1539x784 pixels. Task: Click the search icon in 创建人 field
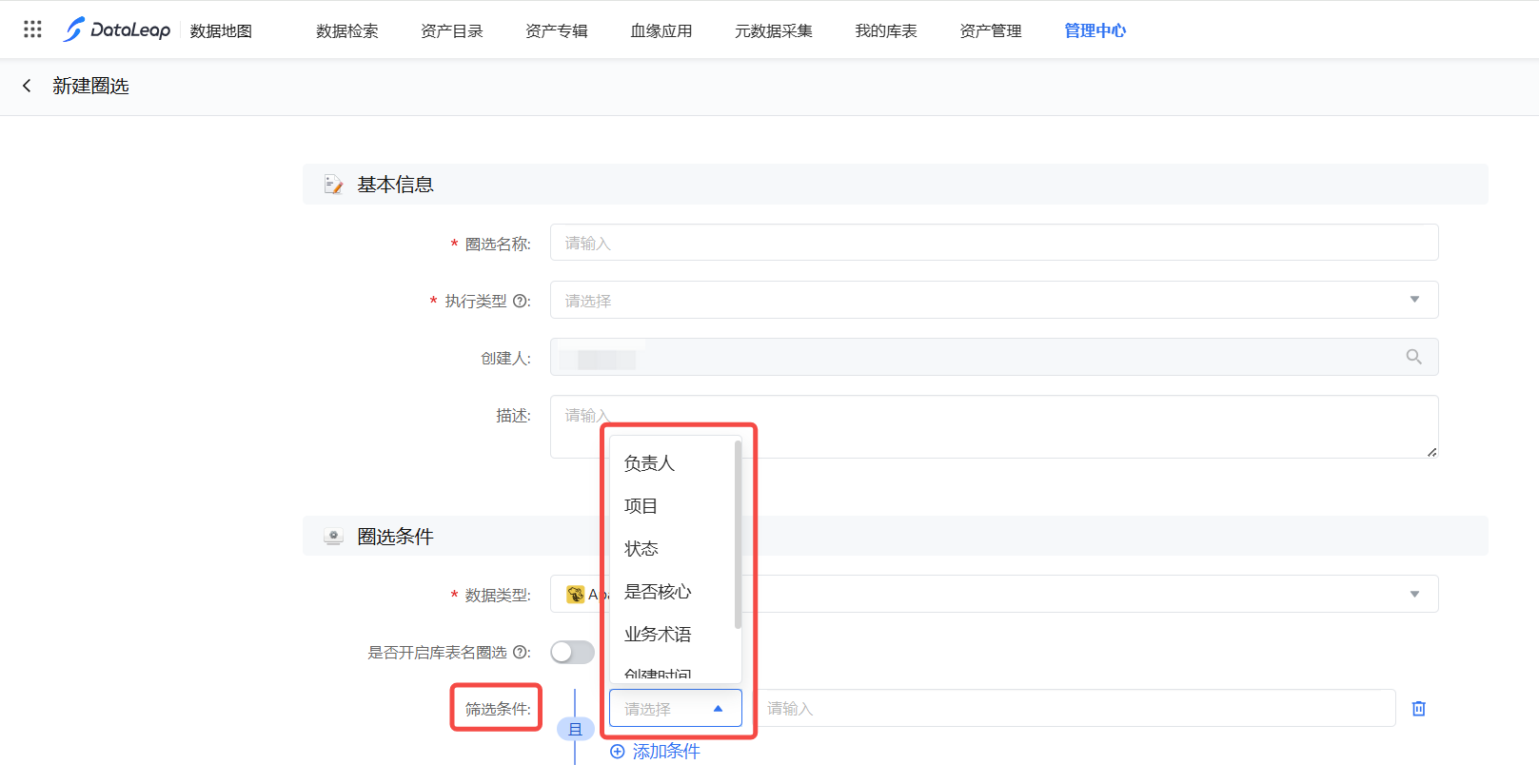1414,357
